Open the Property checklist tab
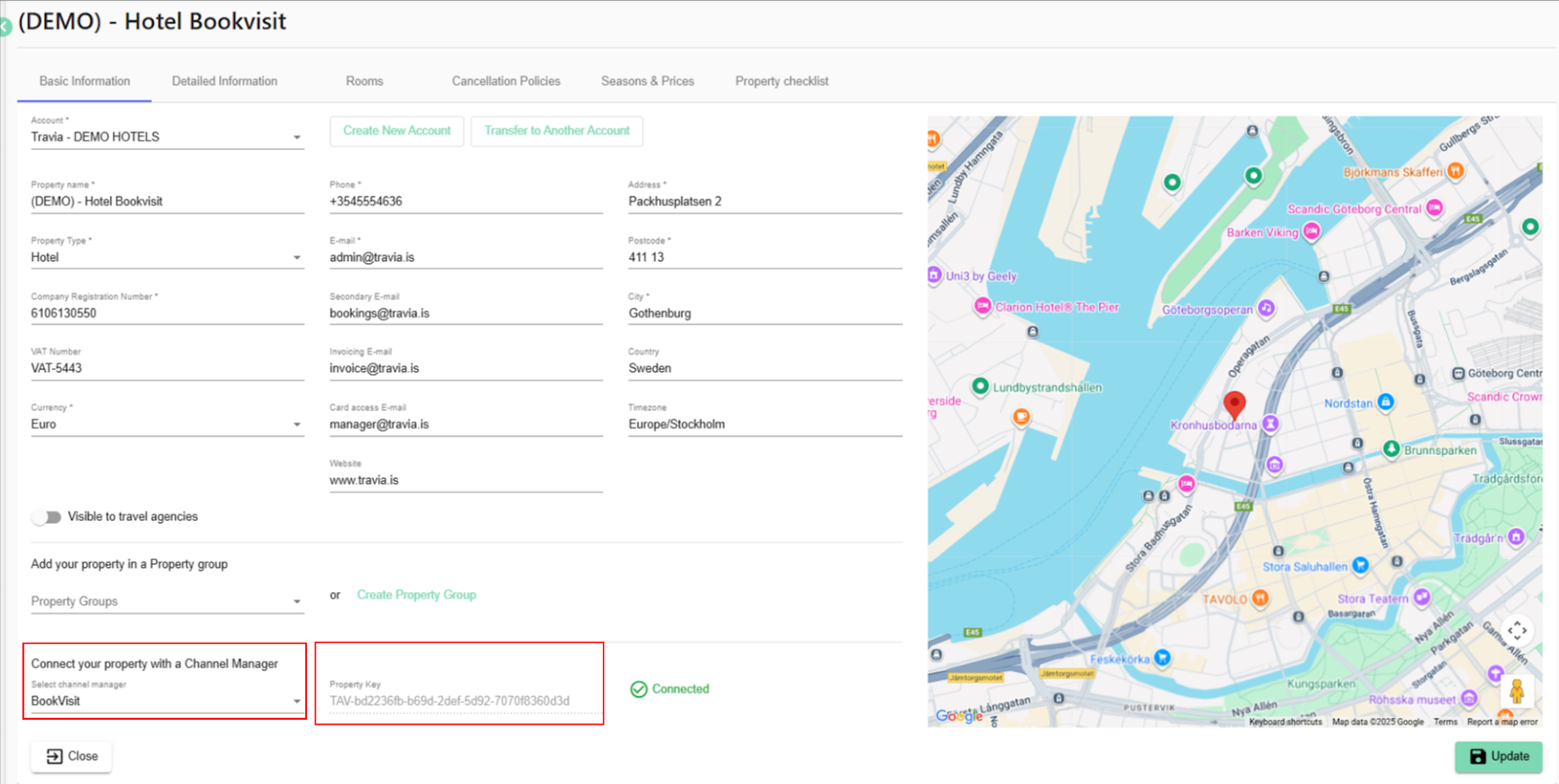The width and height of the screenshot is (1559, 784). click(x=782, y=81)
